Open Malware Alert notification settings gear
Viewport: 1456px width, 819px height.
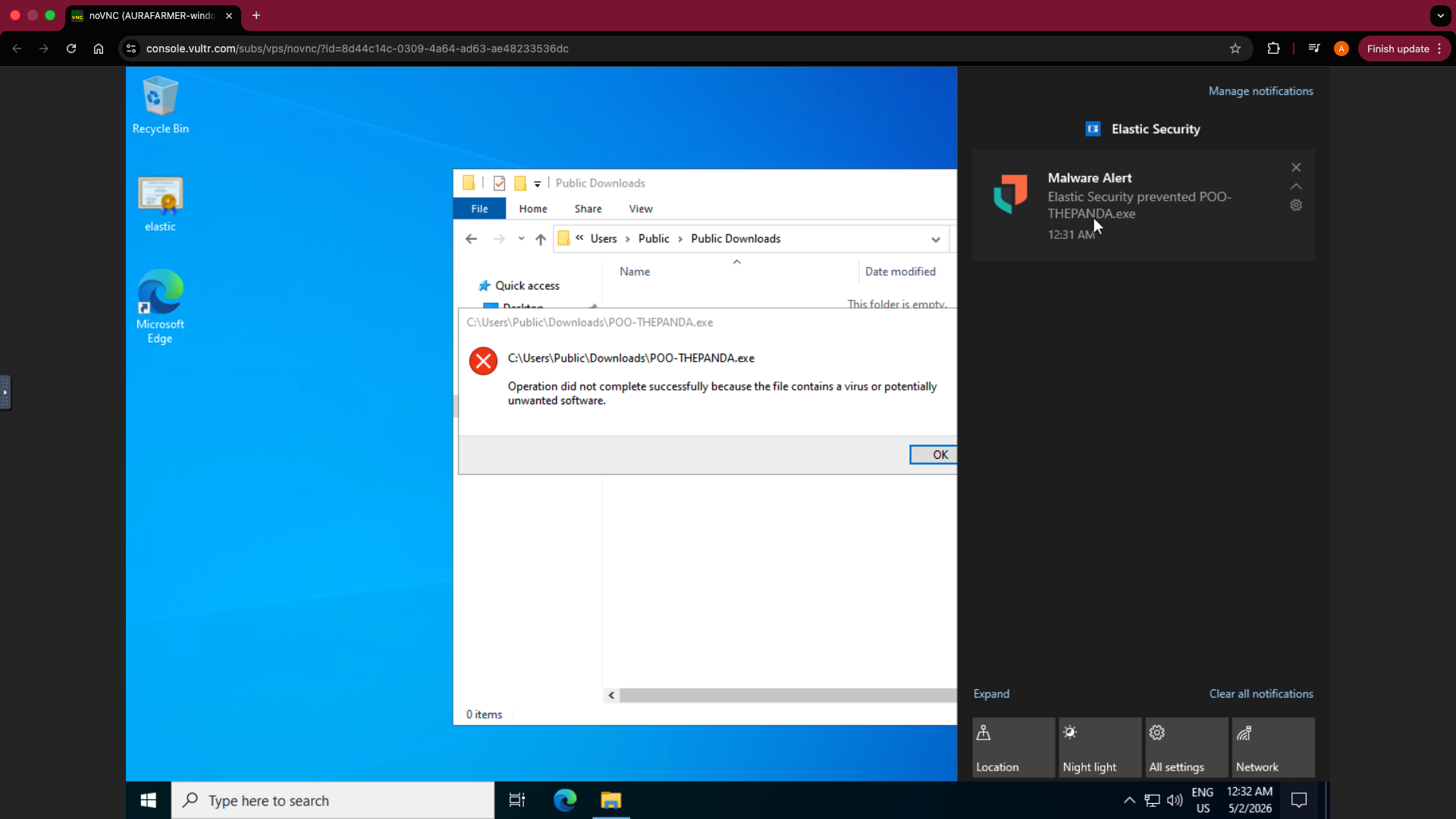[1296, 206]
